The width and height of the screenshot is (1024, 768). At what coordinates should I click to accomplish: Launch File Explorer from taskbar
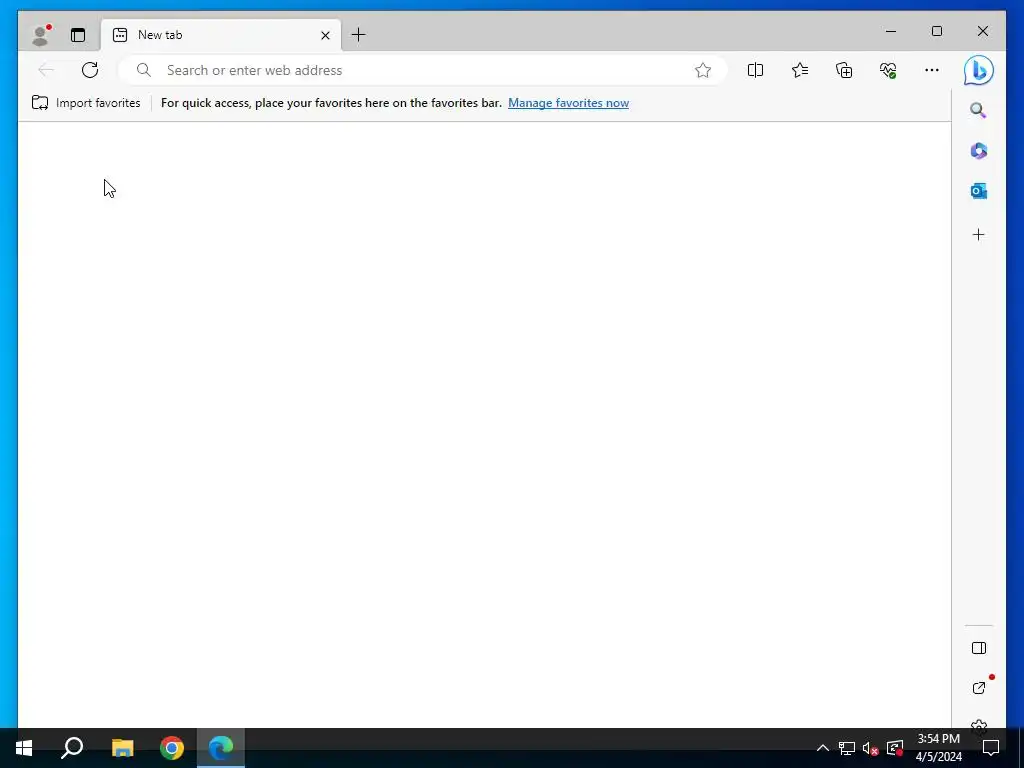click(x=122, y=748)
